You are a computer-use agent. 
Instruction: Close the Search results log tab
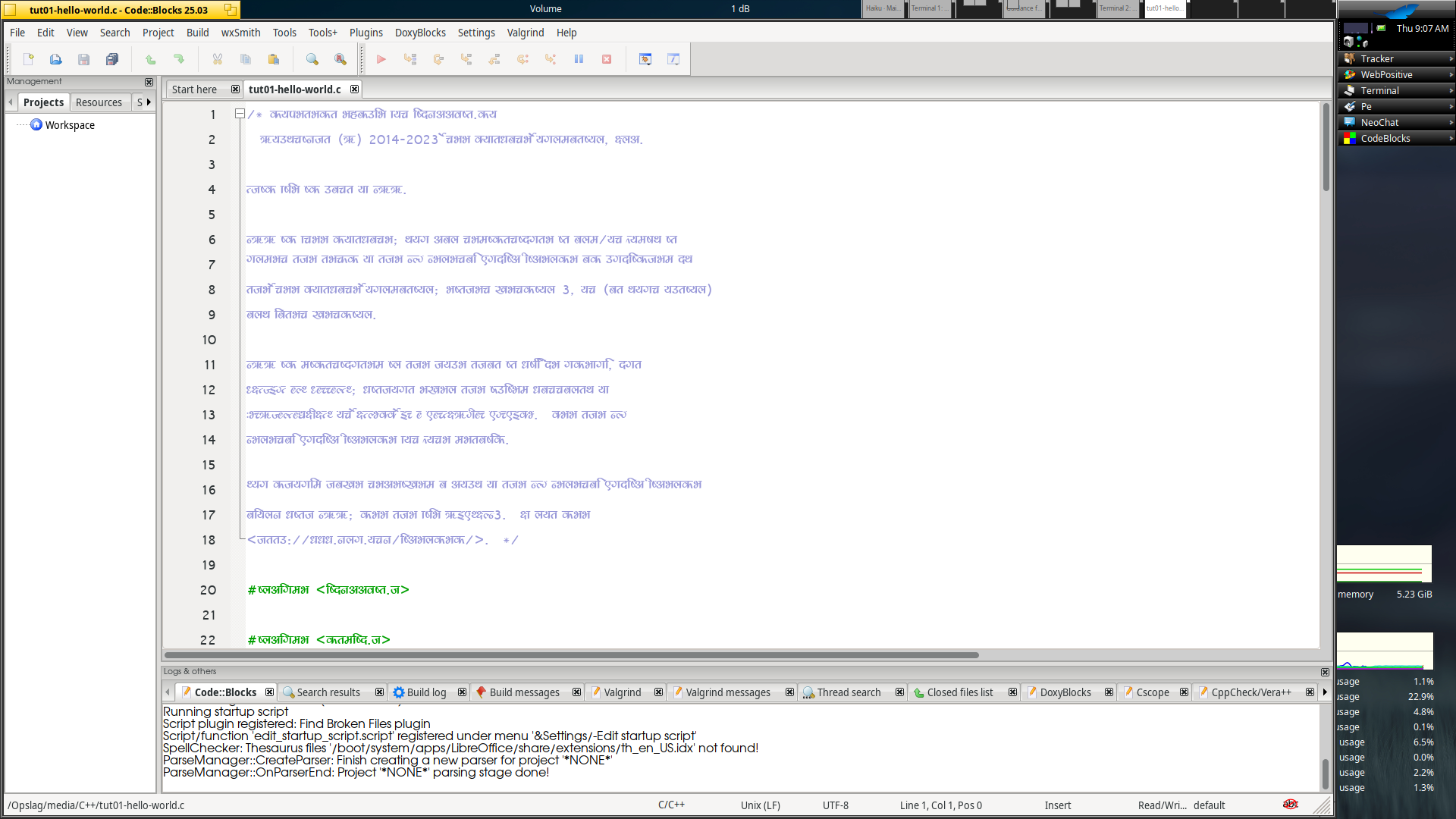click(379, 692)
